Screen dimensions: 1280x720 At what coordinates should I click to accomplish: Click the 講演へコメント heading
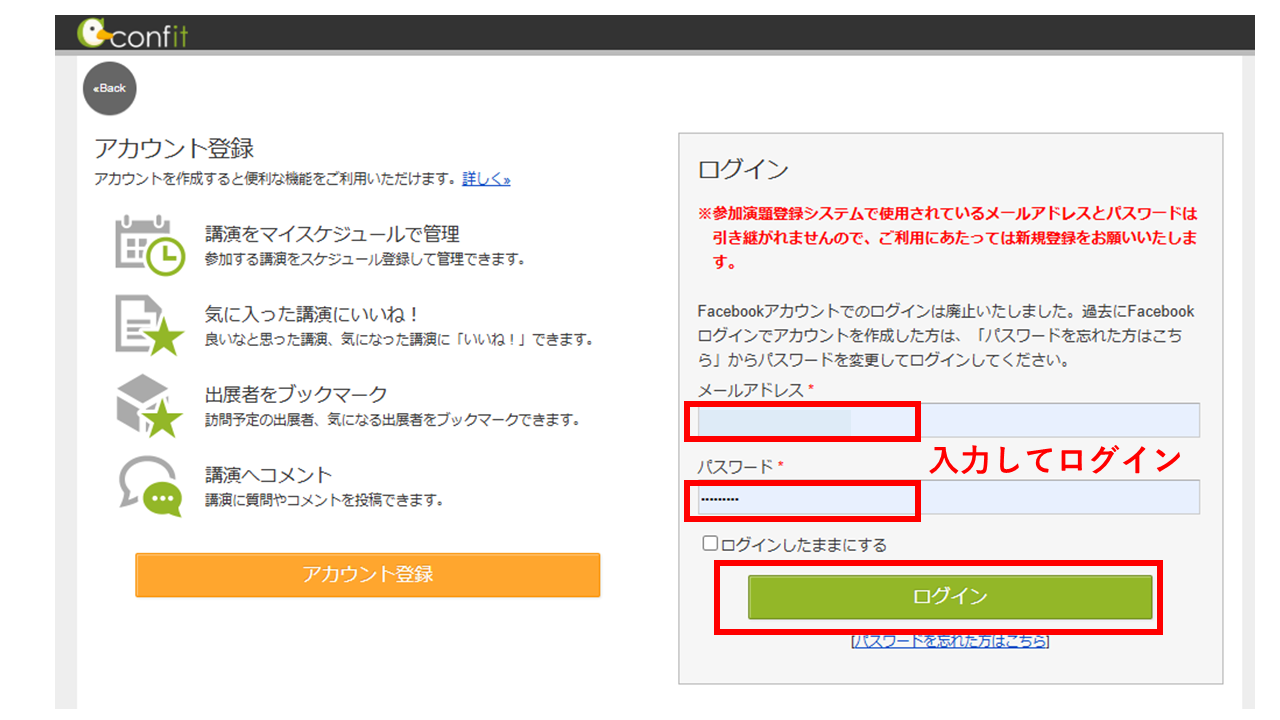click(268, 474)
